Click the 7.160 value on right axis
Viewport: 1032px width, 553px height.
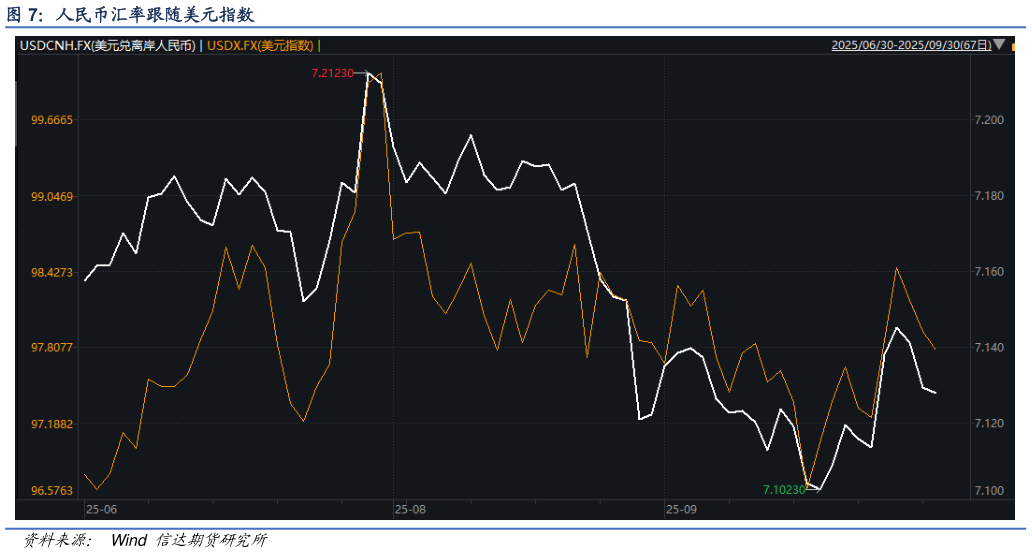pyautogui.click(x=988, y=272)
